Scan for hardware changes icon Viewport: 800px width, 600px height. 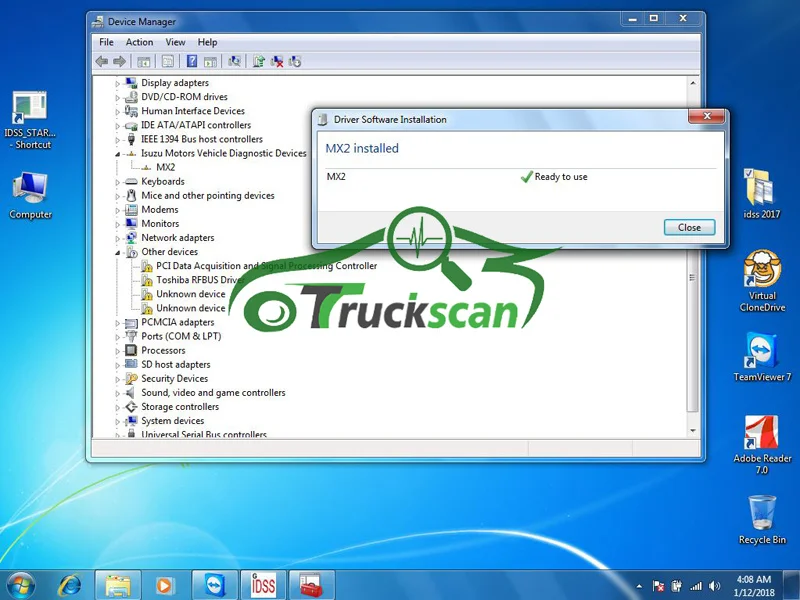pyautogui.click(x=234, y=62)
